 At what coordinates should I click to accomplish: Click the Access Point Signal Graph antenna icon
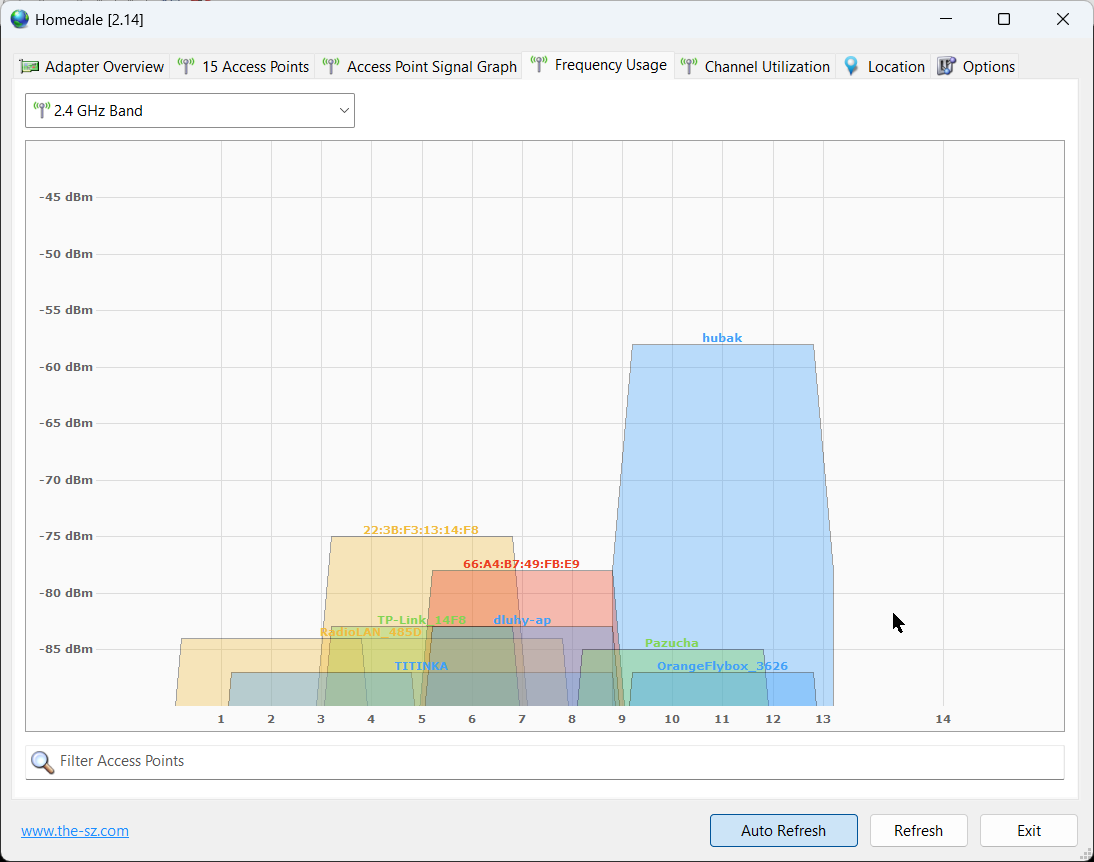pos(331,67)
